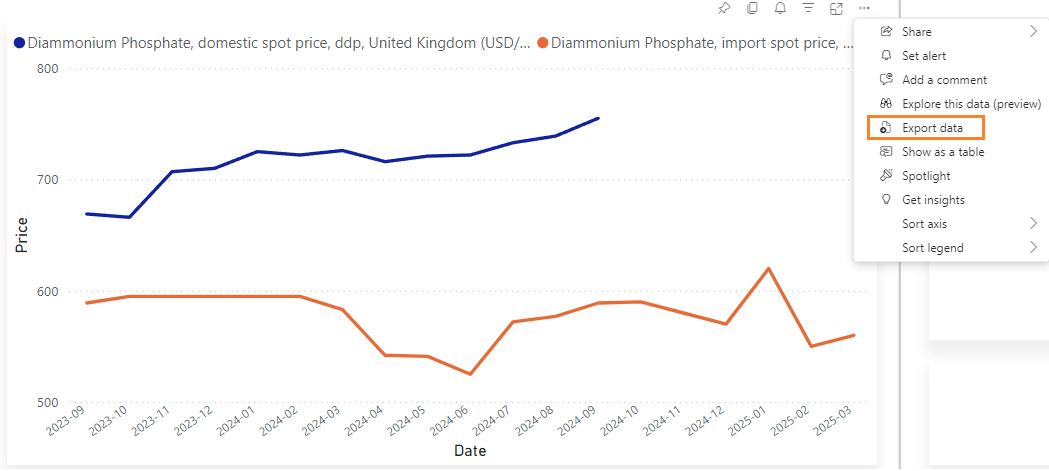Open the Filters icon on visual

point(808,9)
